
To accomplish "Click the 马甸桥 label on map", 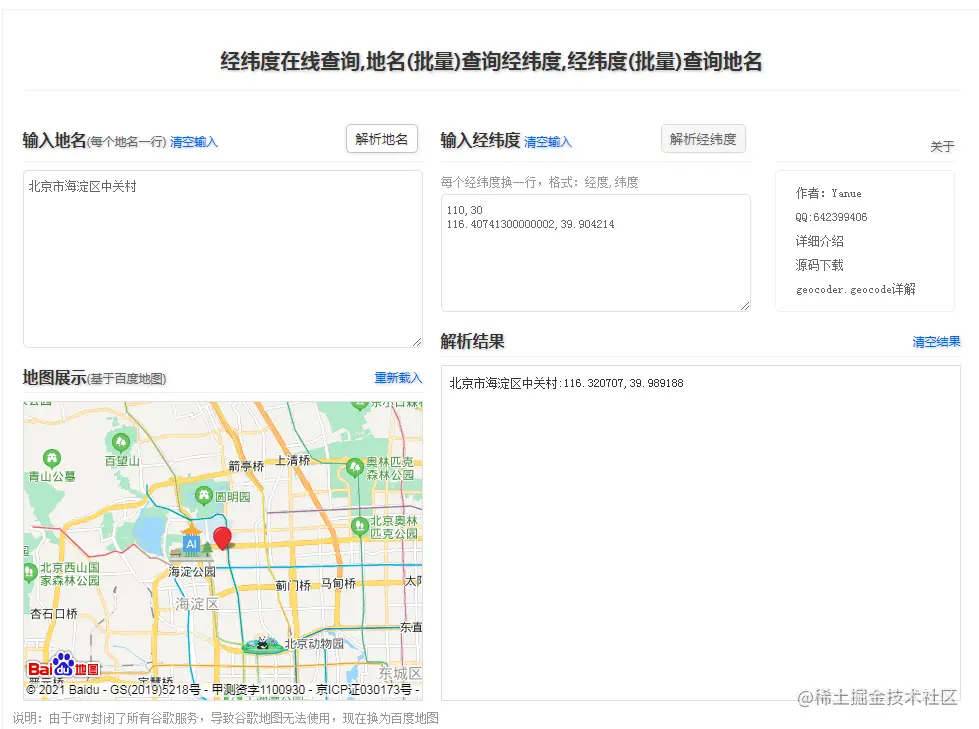I will 338,584.
